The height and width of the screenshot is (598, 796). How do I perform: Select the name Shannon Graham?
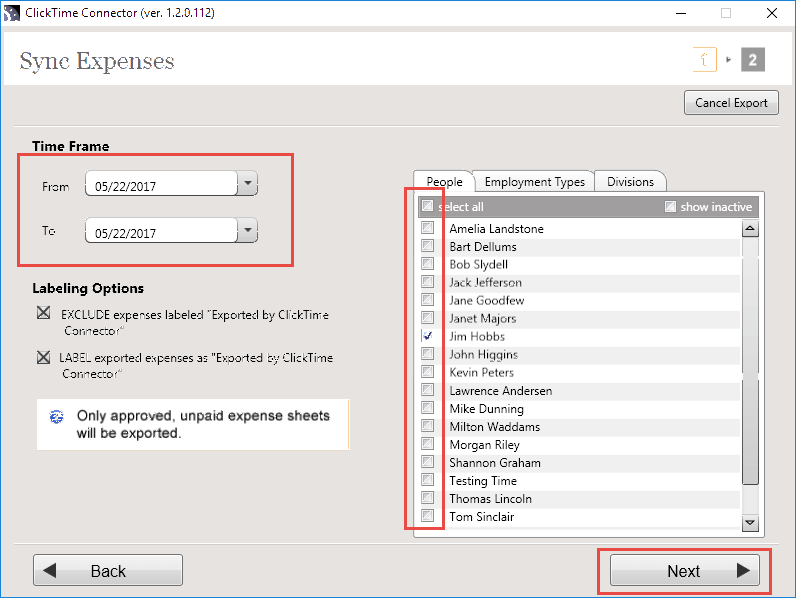[x=494, y=463]
